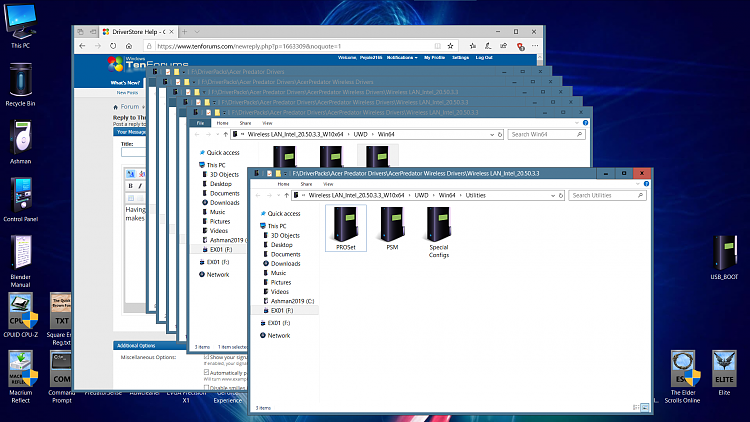The height and width of the screenshot is (422, 750).
Task: Expand address bar history dropdown in Utilities window
Action: (553, 195)
